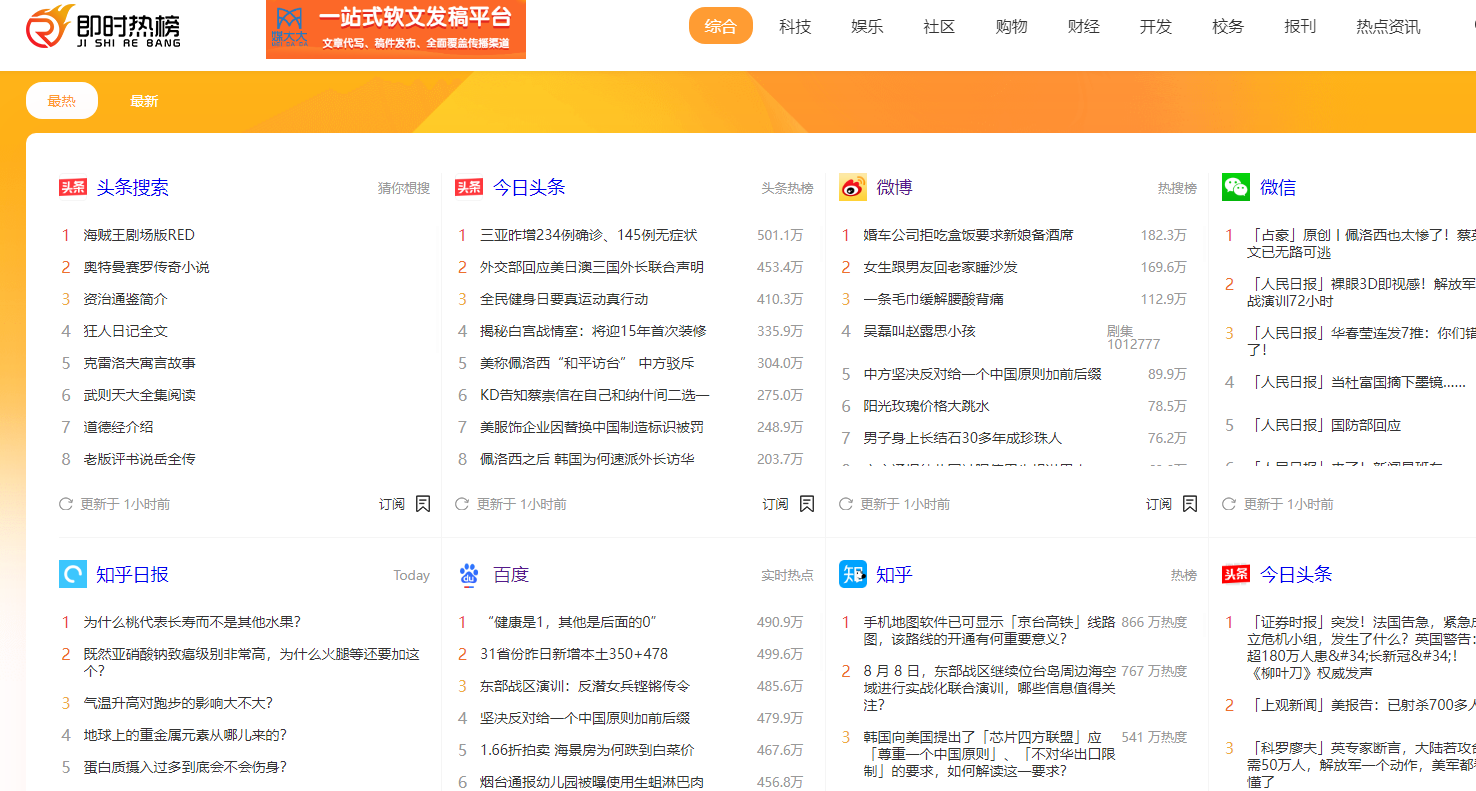The height and width of the screenshot is (791, 1476).
Task: Click refresh icon in 微信 card footer
Action: click(1229, 504)
